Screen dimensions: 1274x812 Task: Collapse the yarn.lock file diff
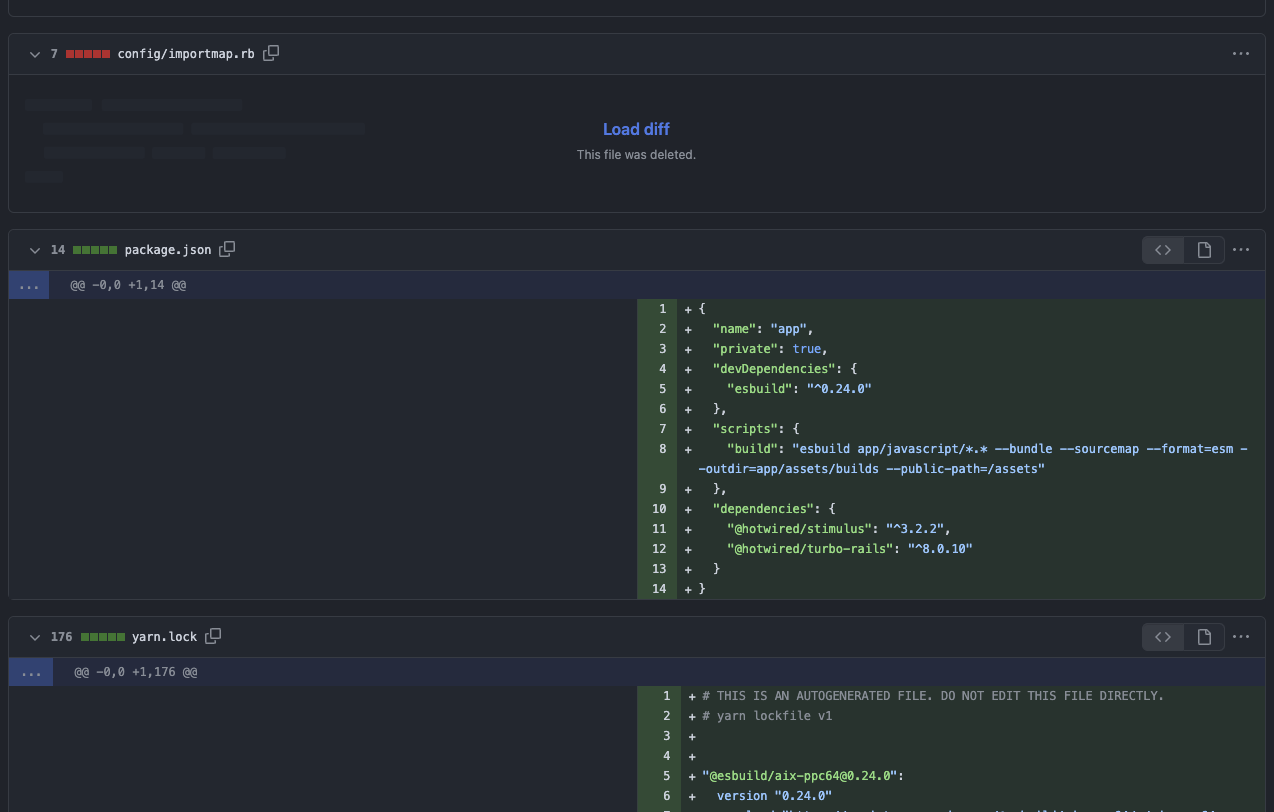pyautogui.click(x=35, y=637)
